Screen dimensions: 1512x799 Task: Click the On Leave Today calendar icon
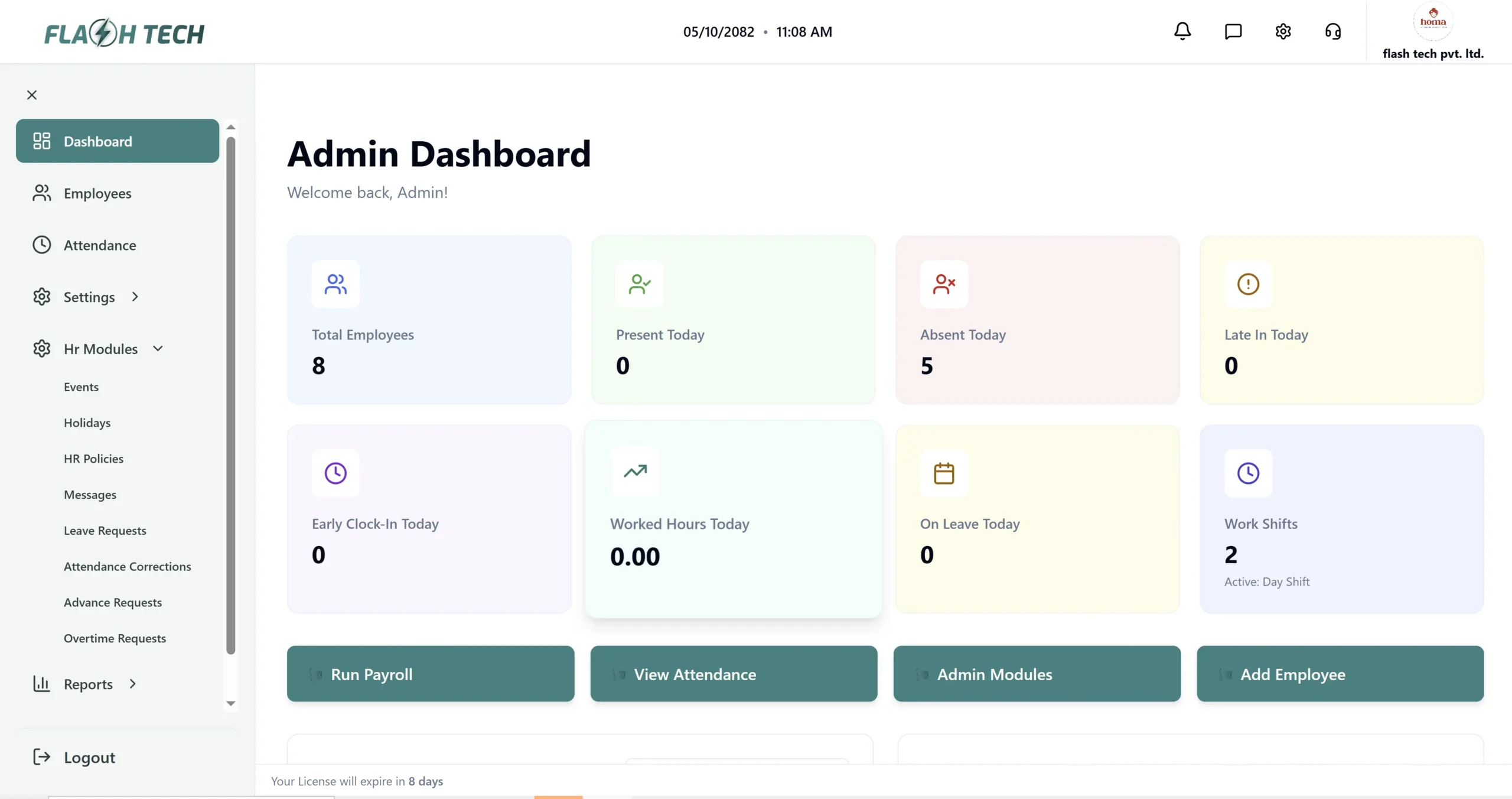pyautogui.click(x=944, y=473)
